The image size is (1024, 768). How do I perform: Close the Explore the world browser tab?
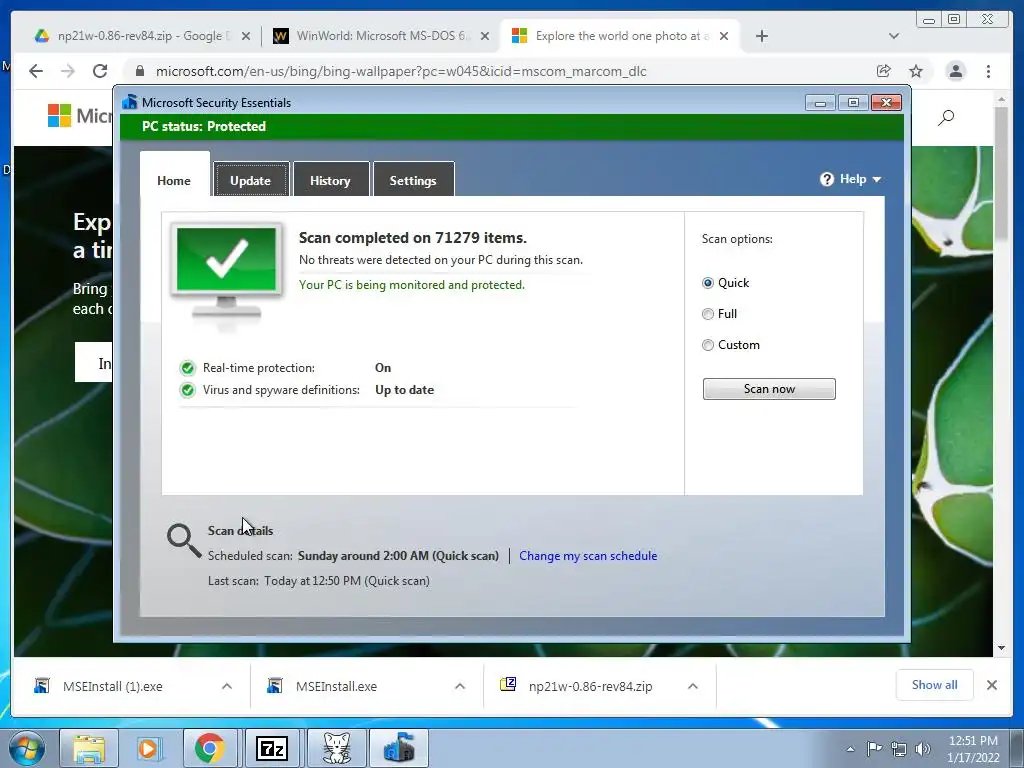tap(724, 37)
